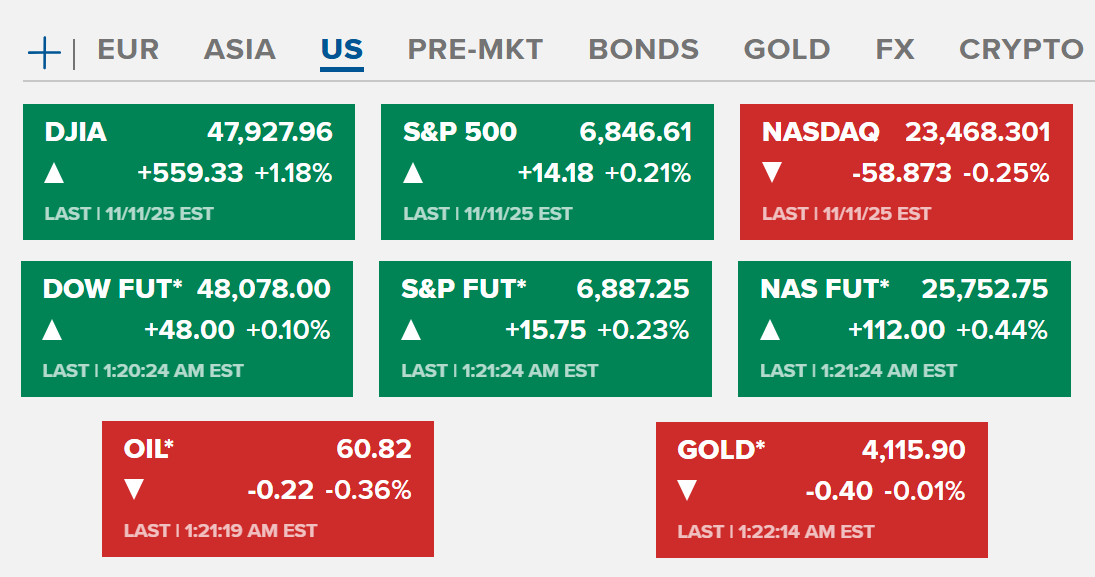Show the BONDS tab
Screen dimensions: 1095x577
click(x=643, y=50)
